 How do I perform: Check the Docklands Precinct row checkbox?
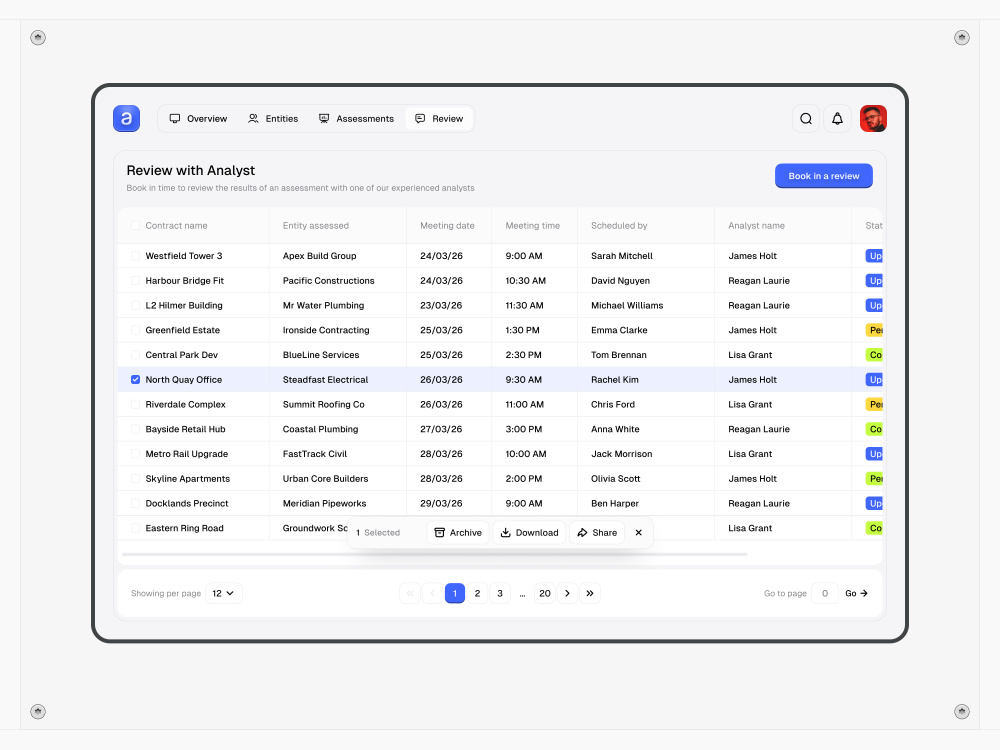point(135,503)
